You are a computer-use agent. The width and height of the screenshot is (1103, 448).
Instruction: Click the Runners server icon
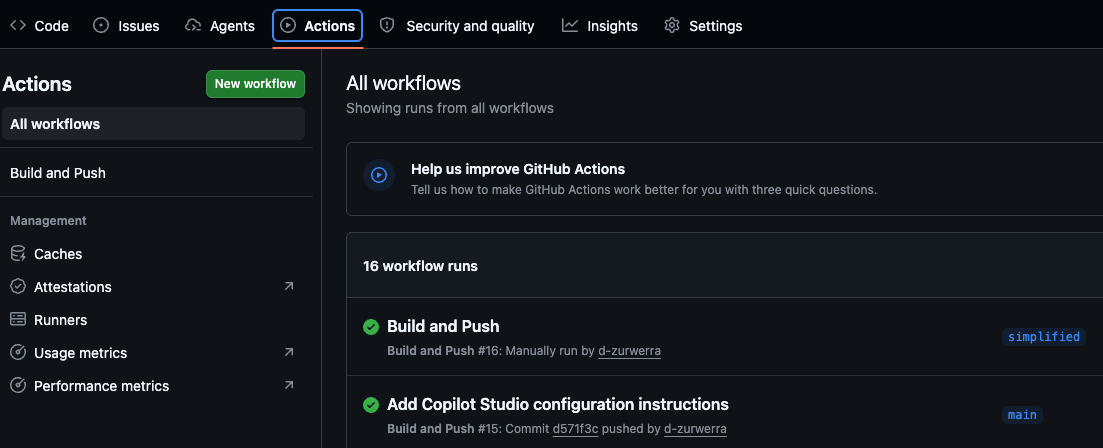coord(18,320)
